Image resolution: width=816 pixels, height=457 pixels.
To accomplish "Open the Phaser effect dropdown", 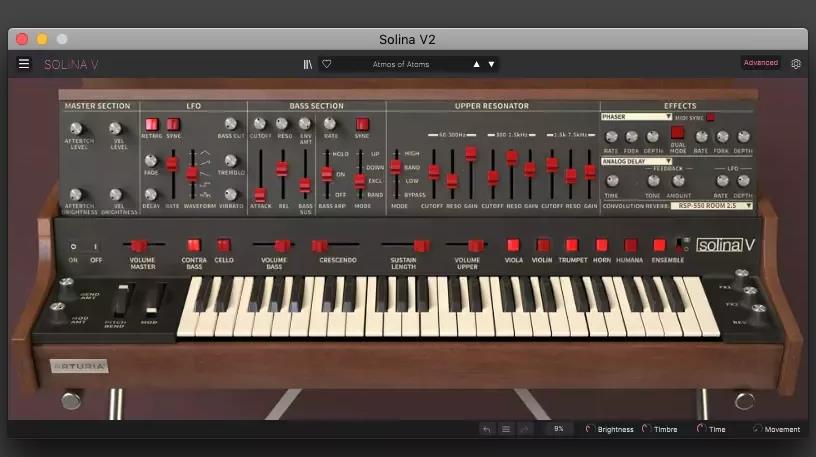I will (x=636, y=117).
